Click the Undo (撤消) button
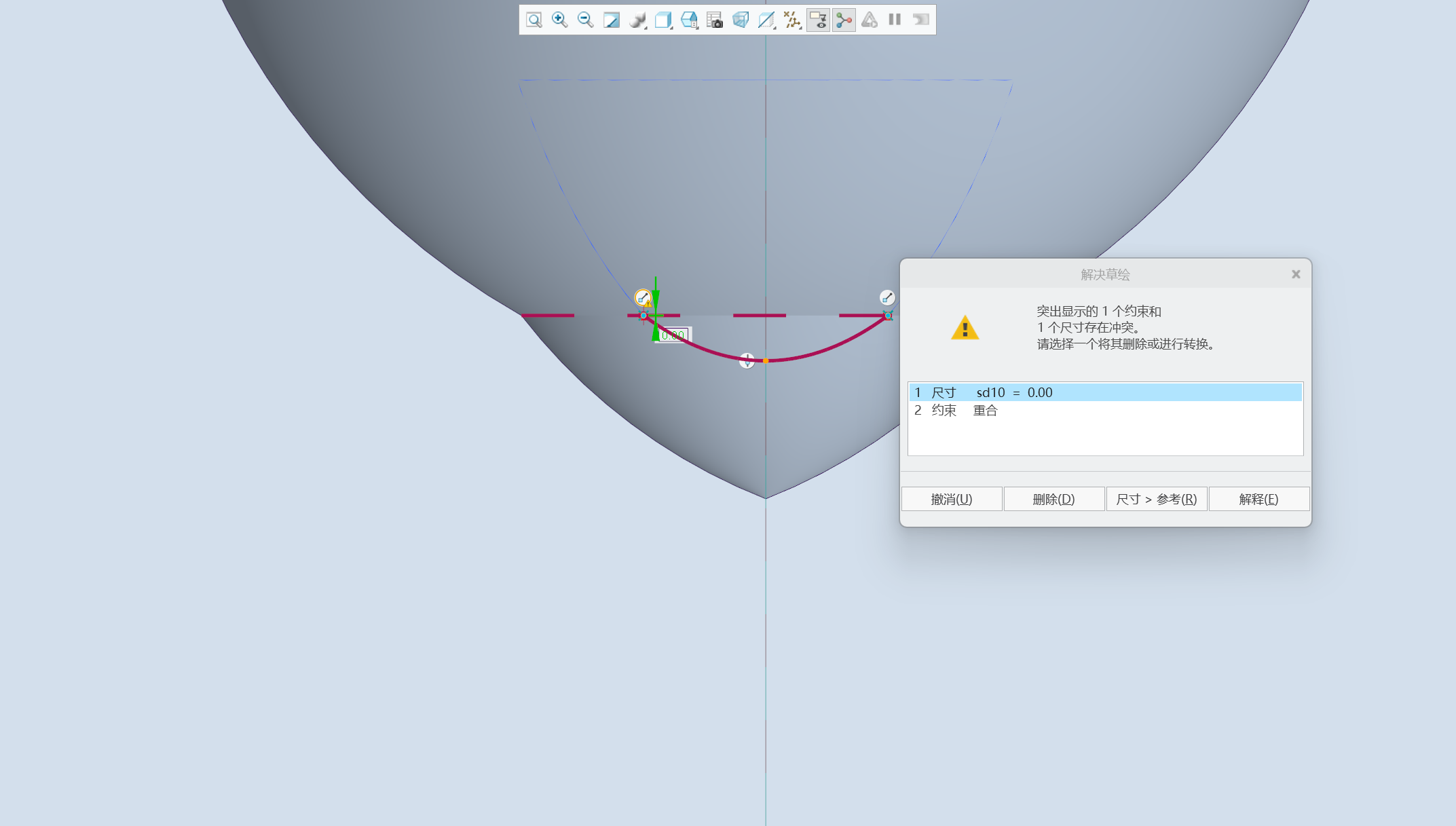 951,499
